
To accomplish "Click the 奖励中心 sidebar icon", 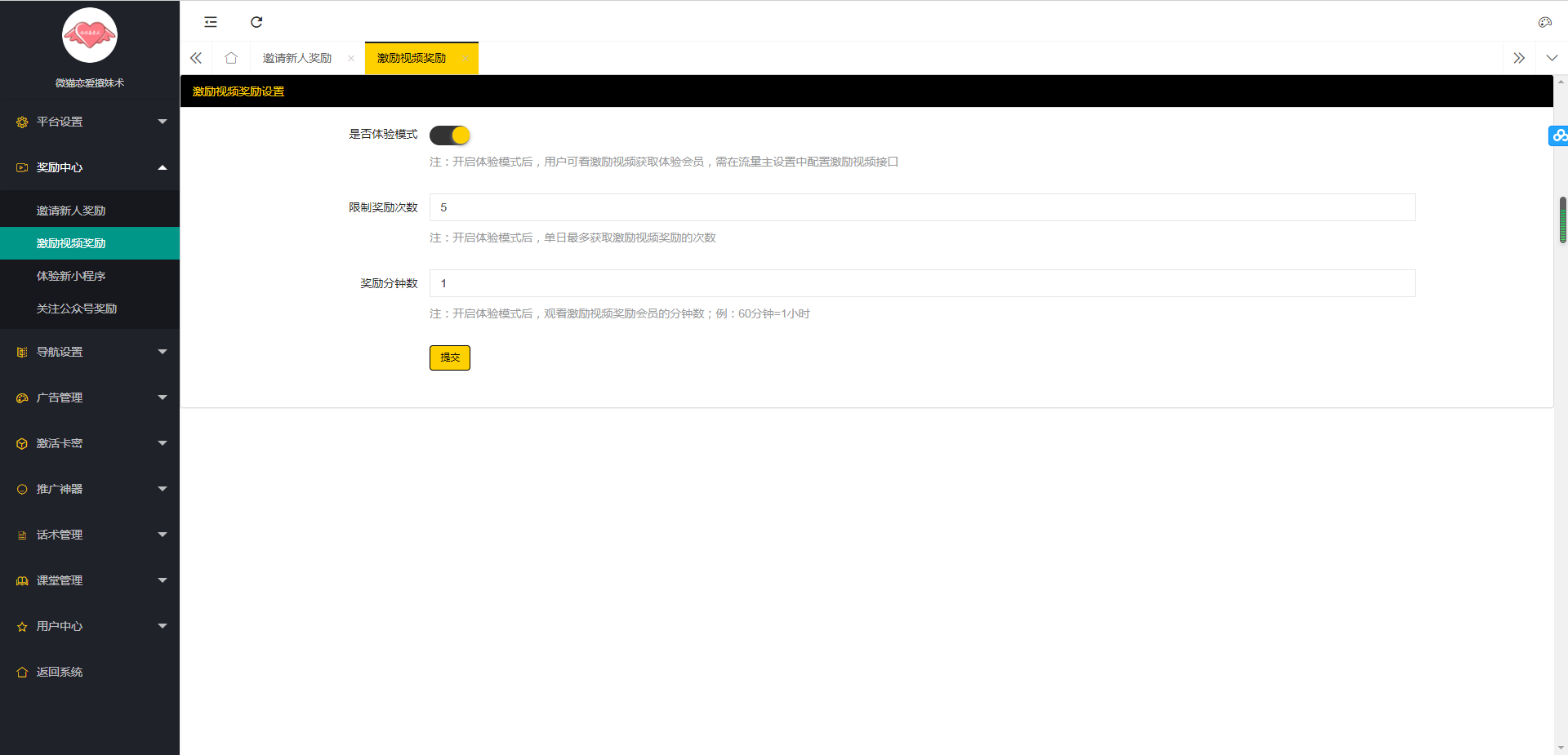I will point(22,167).
